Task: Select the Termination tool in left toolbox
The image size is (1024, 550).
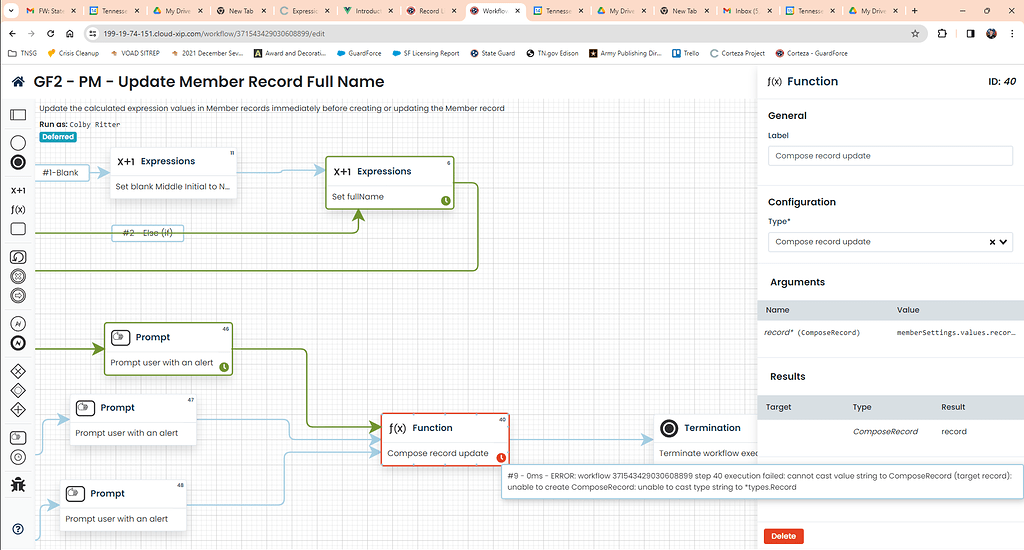Action: pos(18,162)
